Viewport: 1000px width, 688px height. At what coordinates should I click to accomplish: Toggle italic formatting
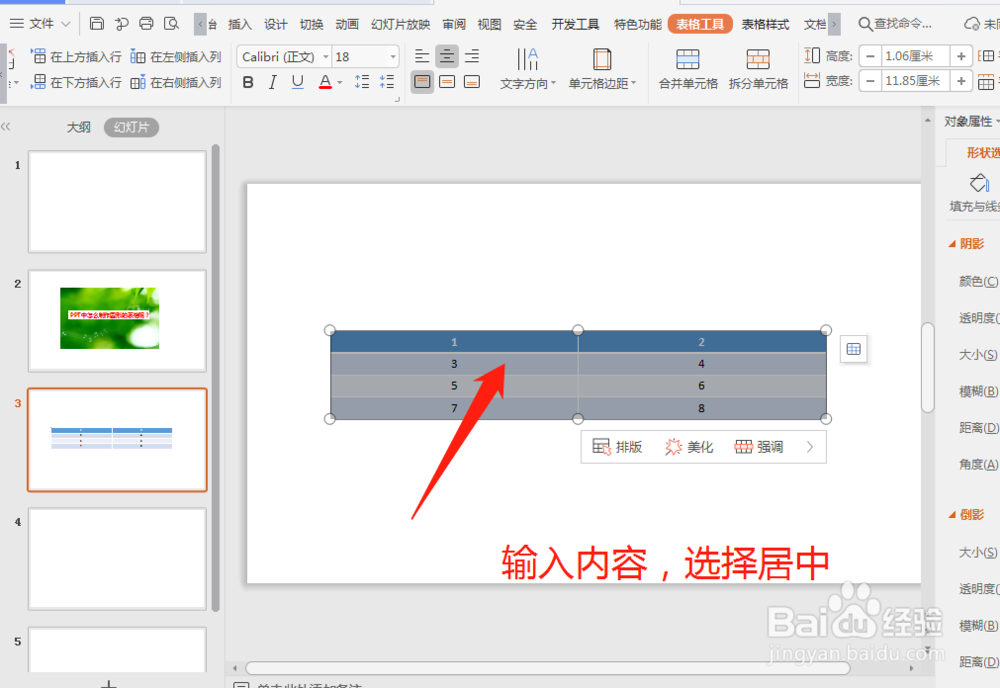pyautogui.click(x=272, y=81)
